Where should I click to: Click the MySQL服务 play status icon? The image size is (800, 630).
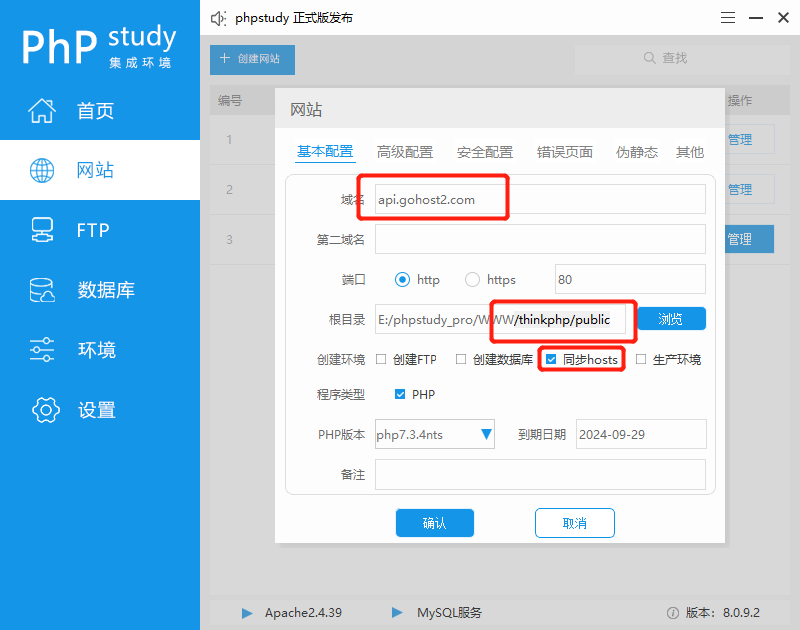397,612
